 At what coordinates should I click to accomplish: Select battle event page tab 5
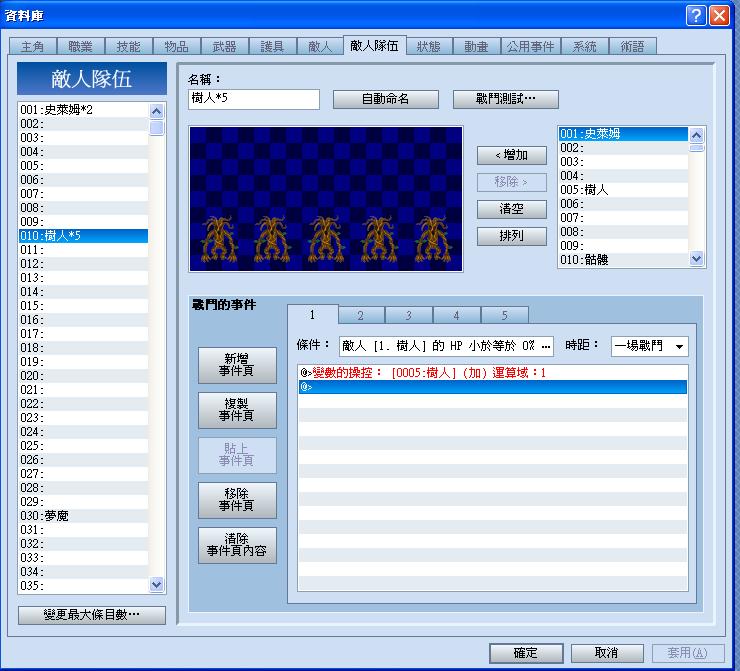505,316
